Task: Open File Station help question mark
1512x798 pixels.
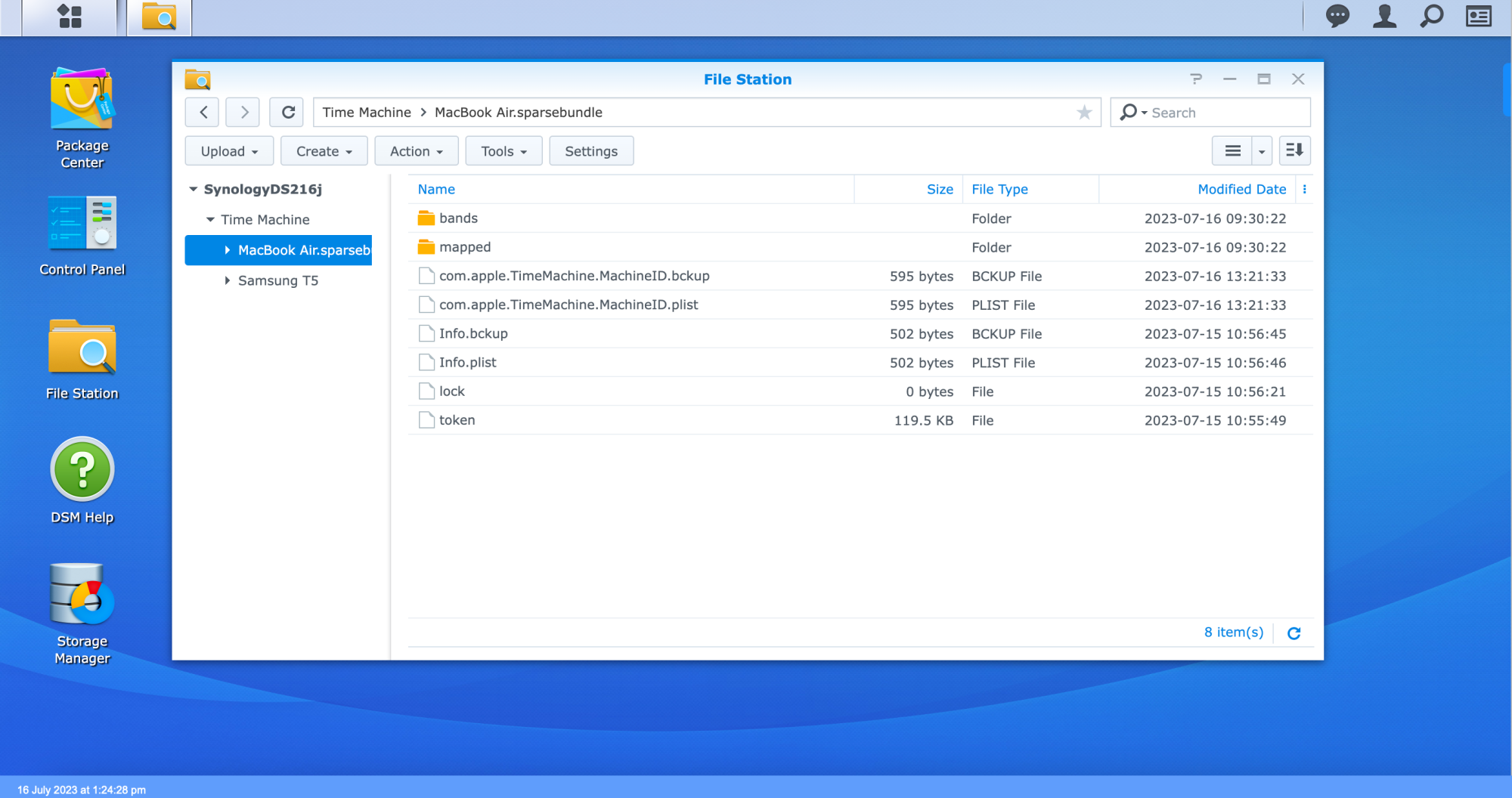Action: [x=1196, y=79]
